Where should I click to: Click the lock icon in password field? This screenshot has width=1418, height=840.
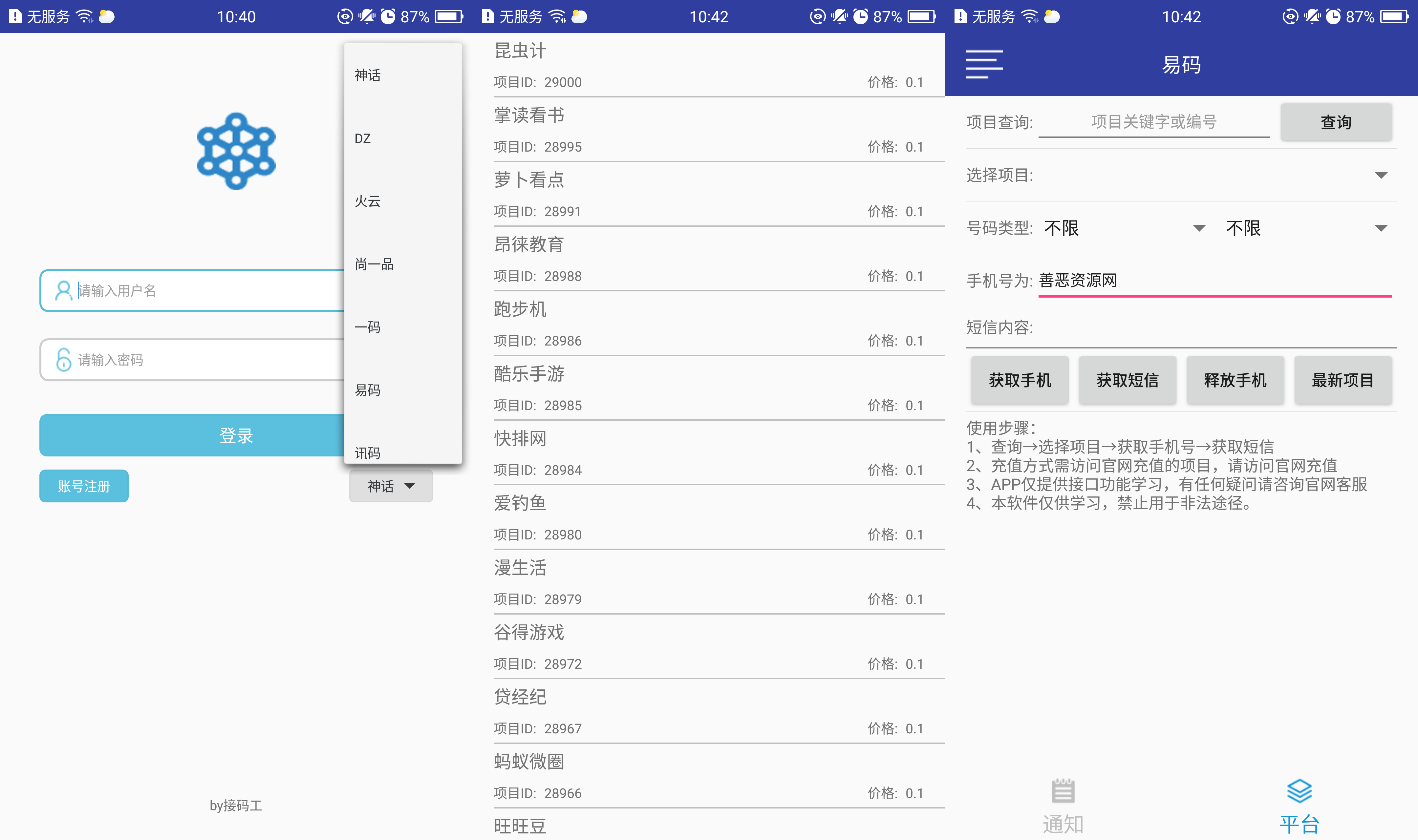[x=63, y=359]
